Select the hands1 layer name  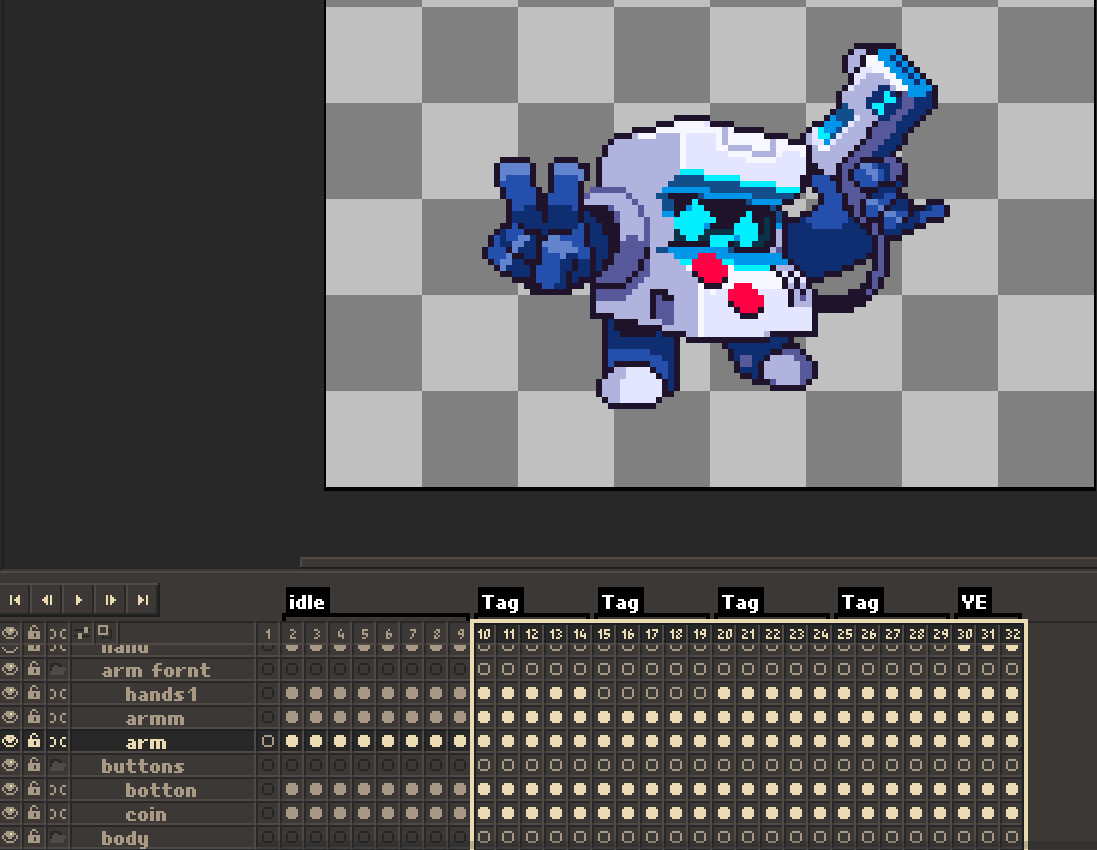click(161, 694)
